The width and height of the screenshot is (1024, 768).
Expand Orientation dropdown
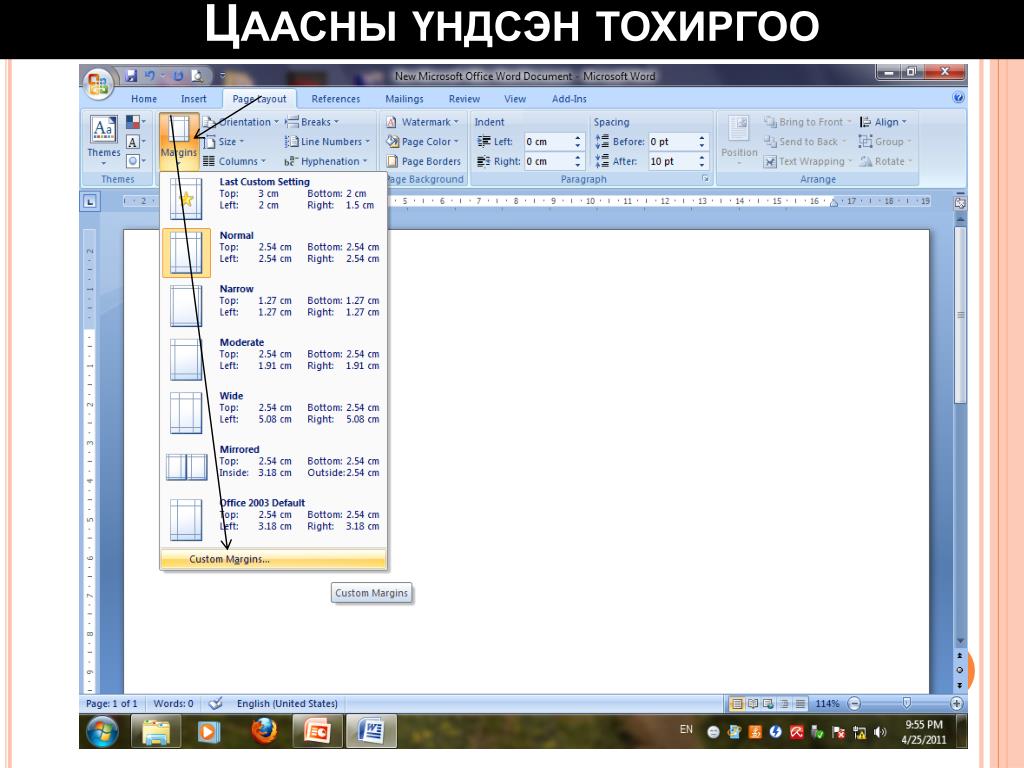[242, 122]
